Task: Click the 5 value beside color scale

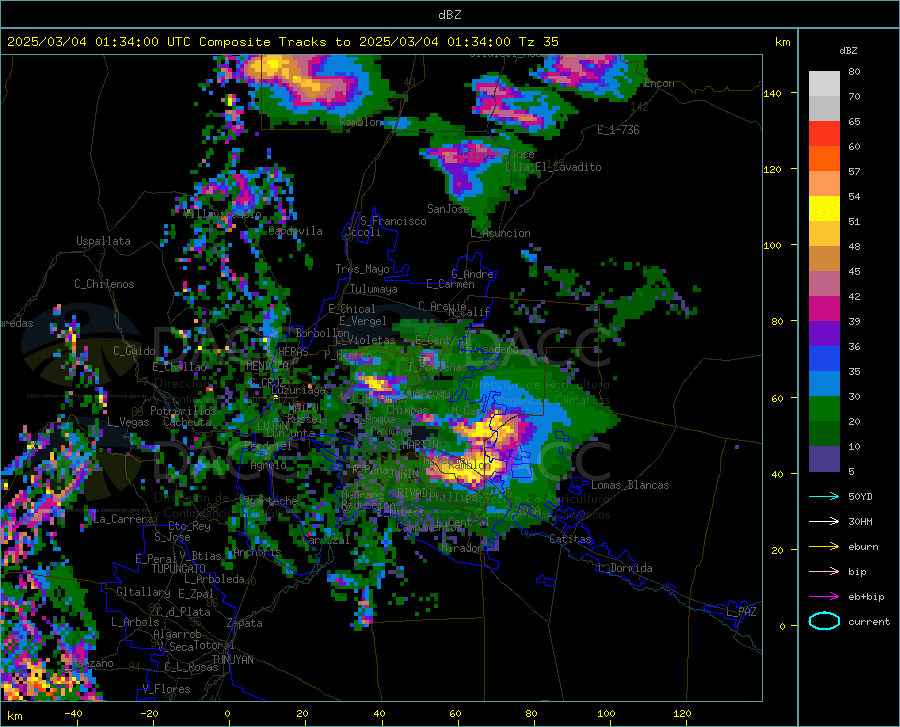Action: (x=851, y=472)
